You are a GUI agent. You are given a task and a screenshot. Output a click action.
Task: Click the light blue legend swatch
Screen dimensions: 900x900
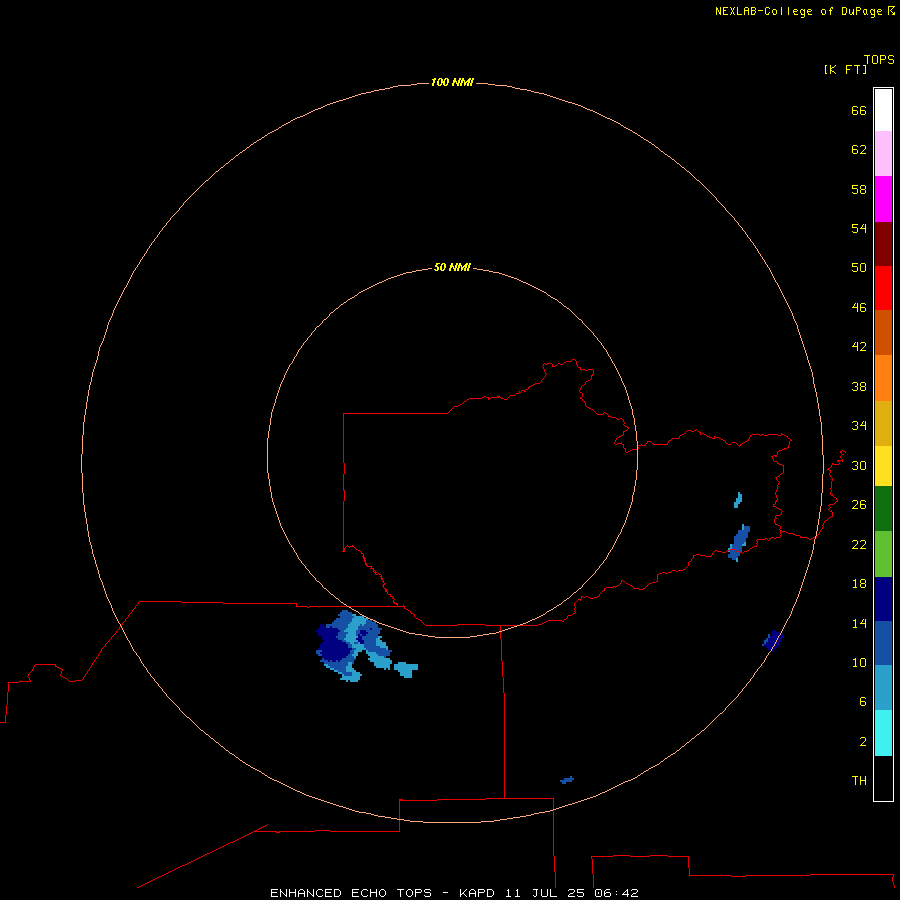click(x=883, y=688)
